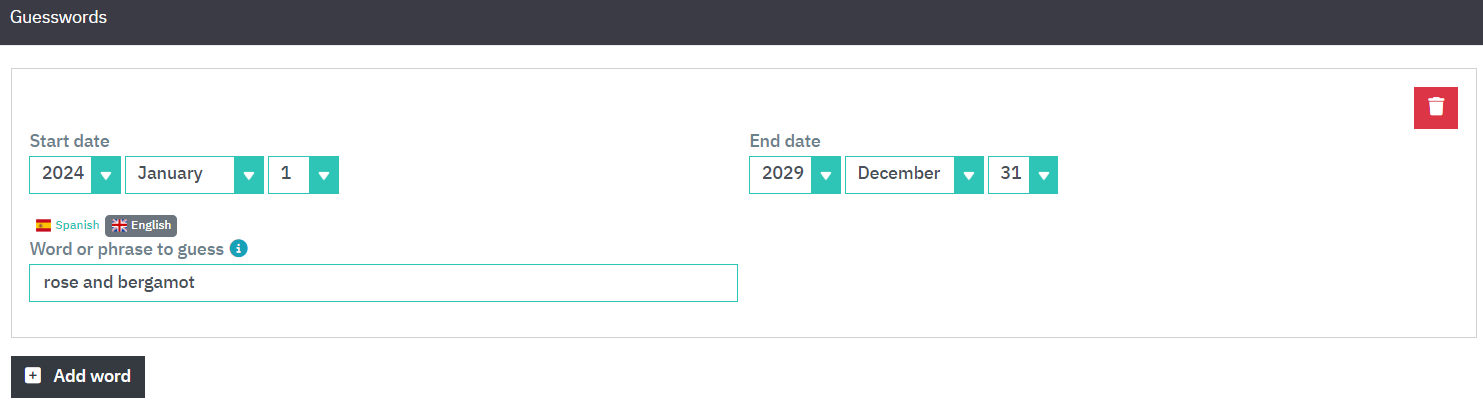
Task: Expand the January start month dropdown
Action: [x=193, y=174]
